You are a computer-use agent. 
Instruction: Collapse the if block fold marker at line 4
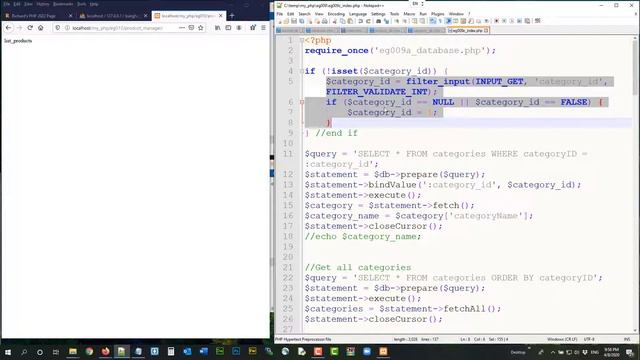[302, 71]
